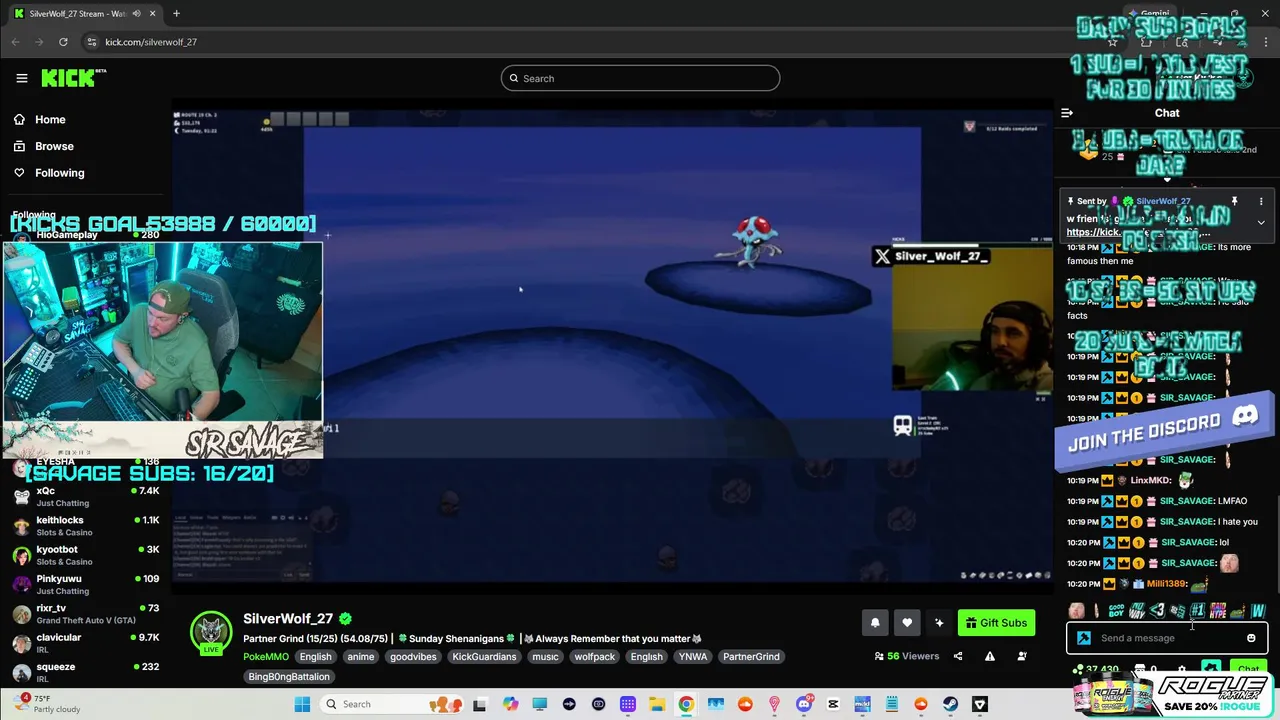This screenshot has height=720, width=1280.
Task: Click the Silver_Wolf_27_ X handle overlay
Action: [x=931, y=256]
